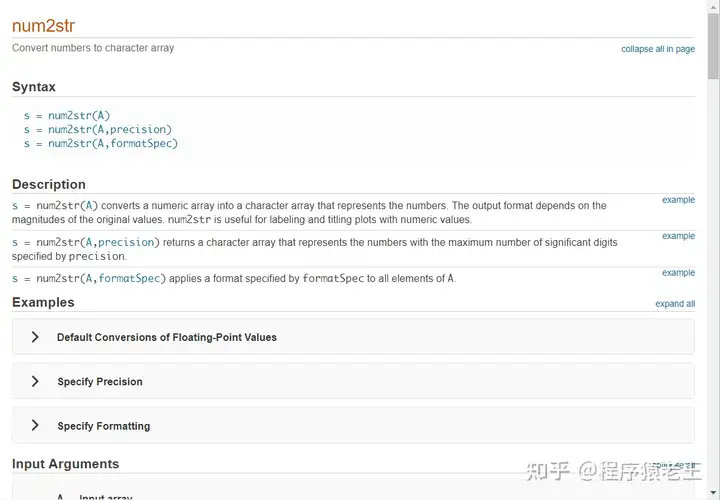Open 'Specify Precision' example title

click(100, 382)
